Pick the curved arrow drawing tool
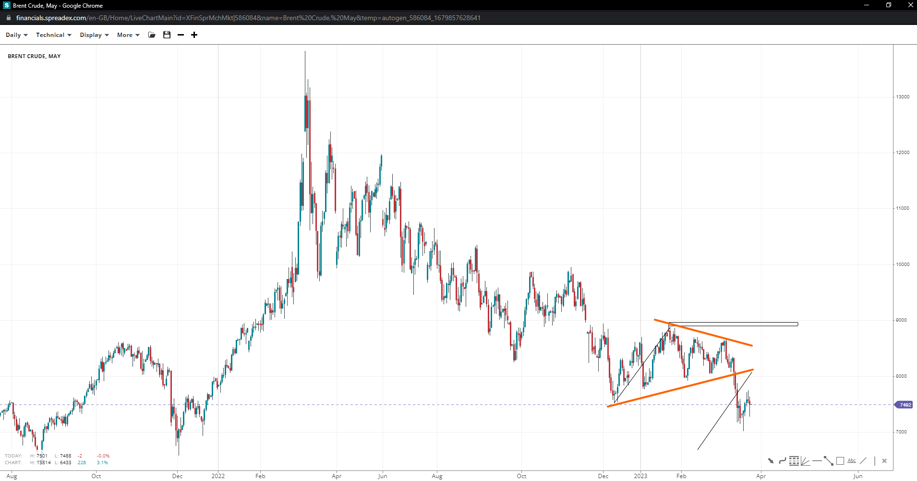The image size is (917, 481). (782, 461)
